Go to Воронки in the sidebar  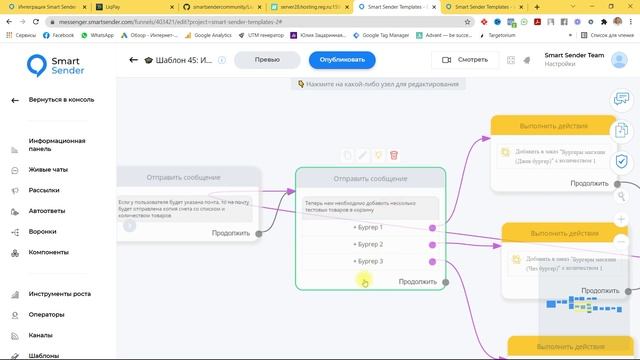pyautogui.click(x=42, y=231)
